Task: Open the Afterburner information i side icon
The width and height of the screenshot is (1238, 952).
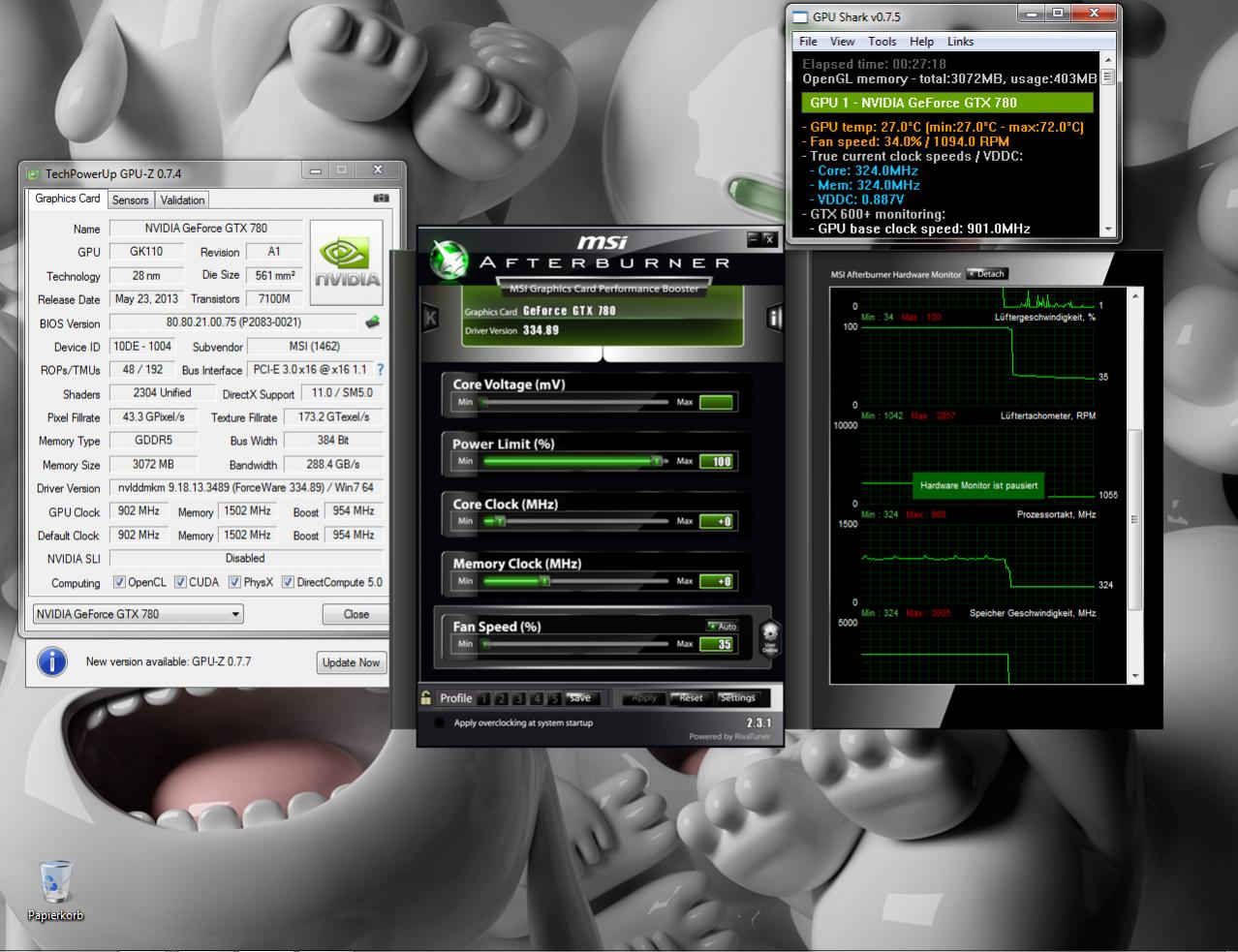Action: click(x=774, y=318)
